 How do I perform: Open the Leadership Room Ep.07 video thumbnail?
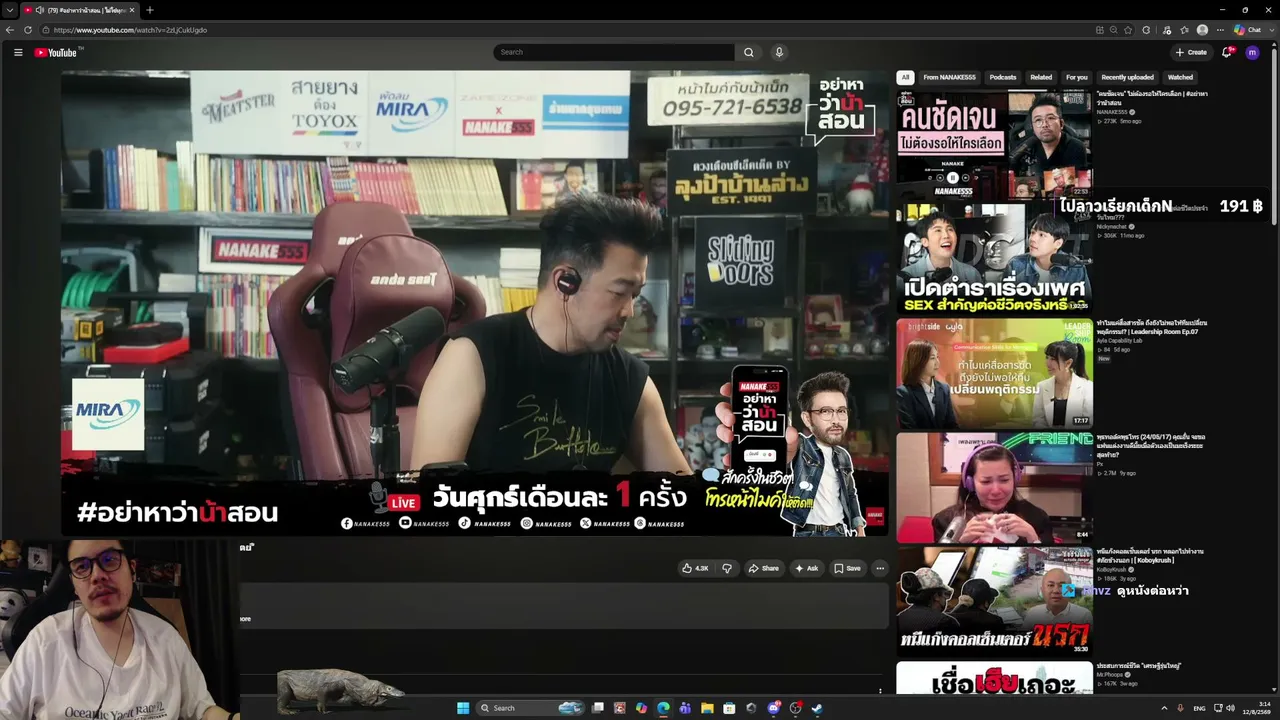[x=994, y=372]
